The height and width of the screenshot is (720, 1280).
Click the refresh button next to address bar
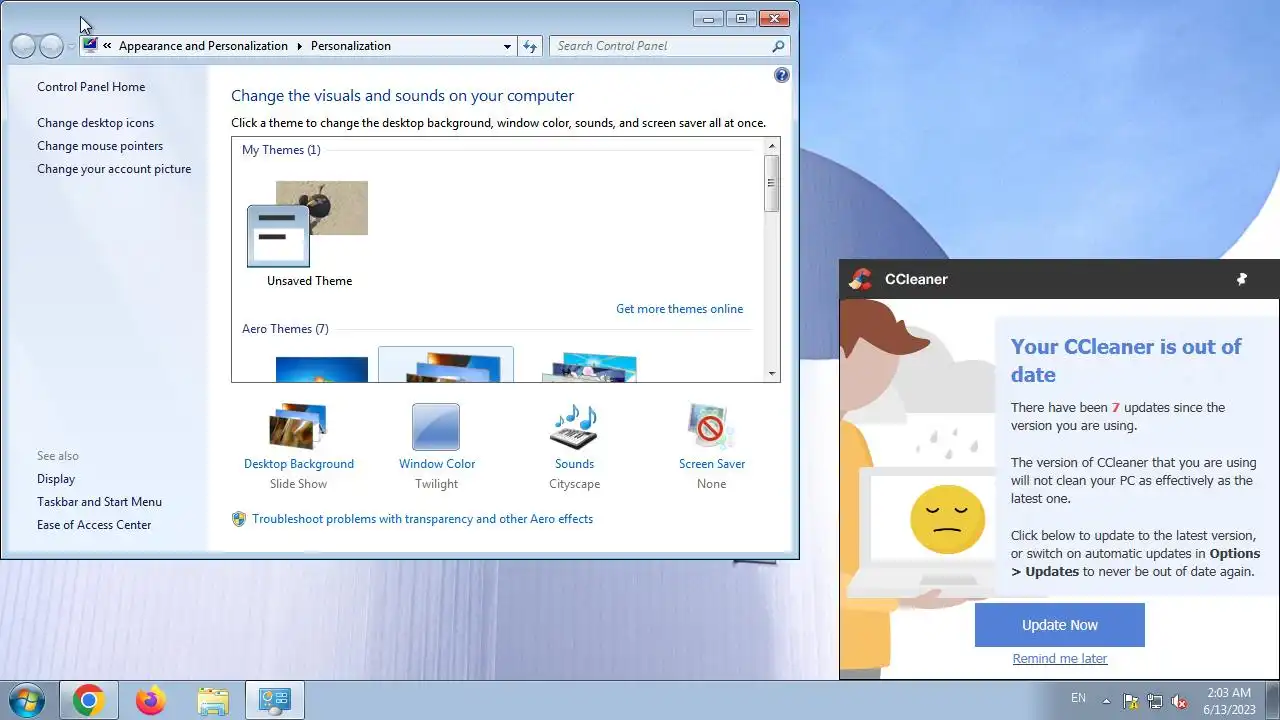click(530, 46)
